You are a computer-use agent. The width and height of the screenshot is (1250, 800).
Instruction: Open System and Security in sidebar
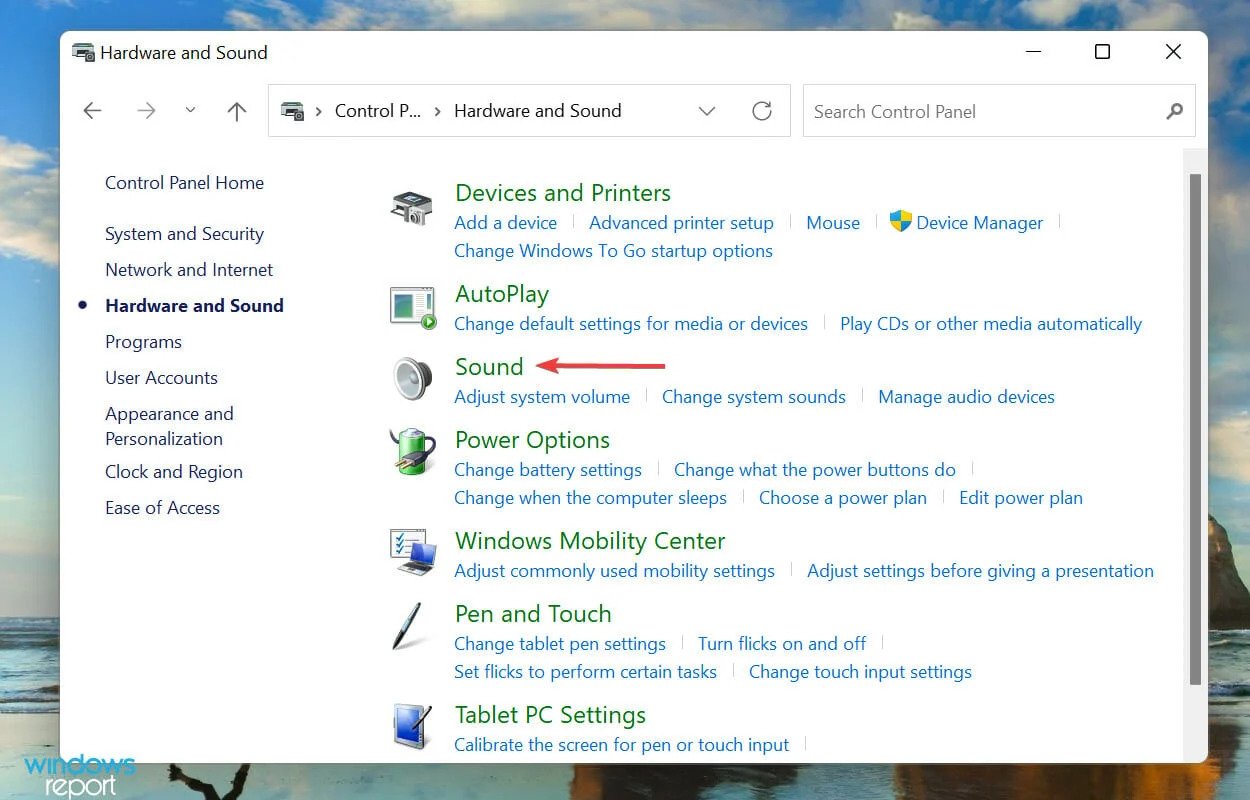point(184,234)
